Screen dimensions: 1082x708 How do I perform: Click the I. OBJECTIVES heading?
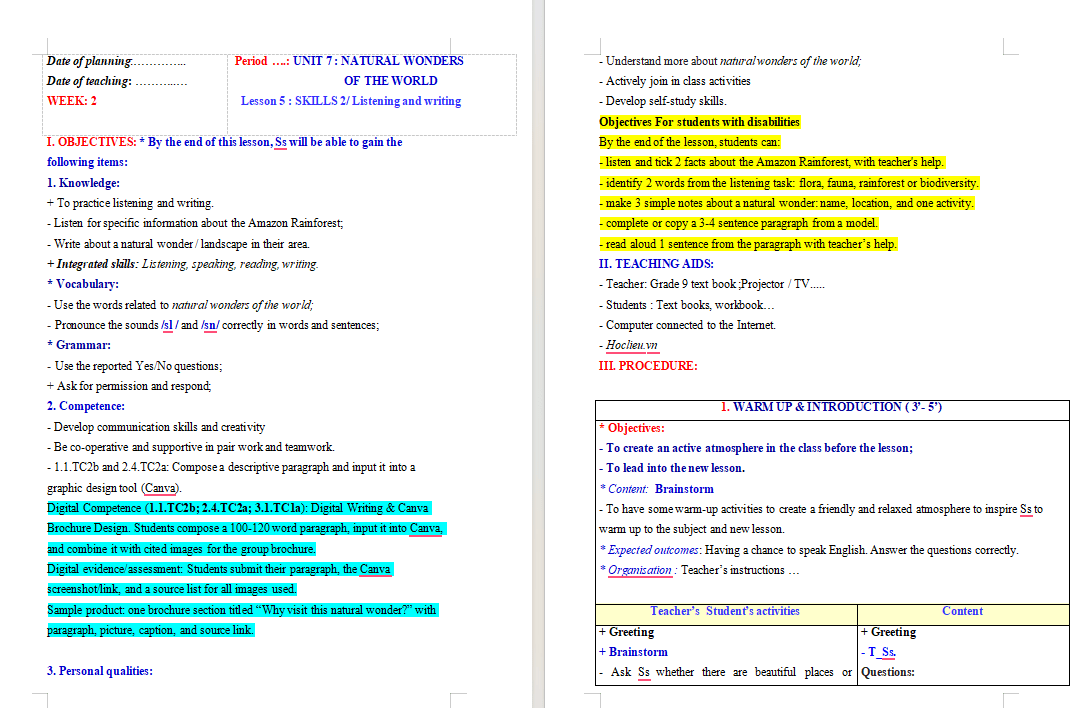pos(91,142)
